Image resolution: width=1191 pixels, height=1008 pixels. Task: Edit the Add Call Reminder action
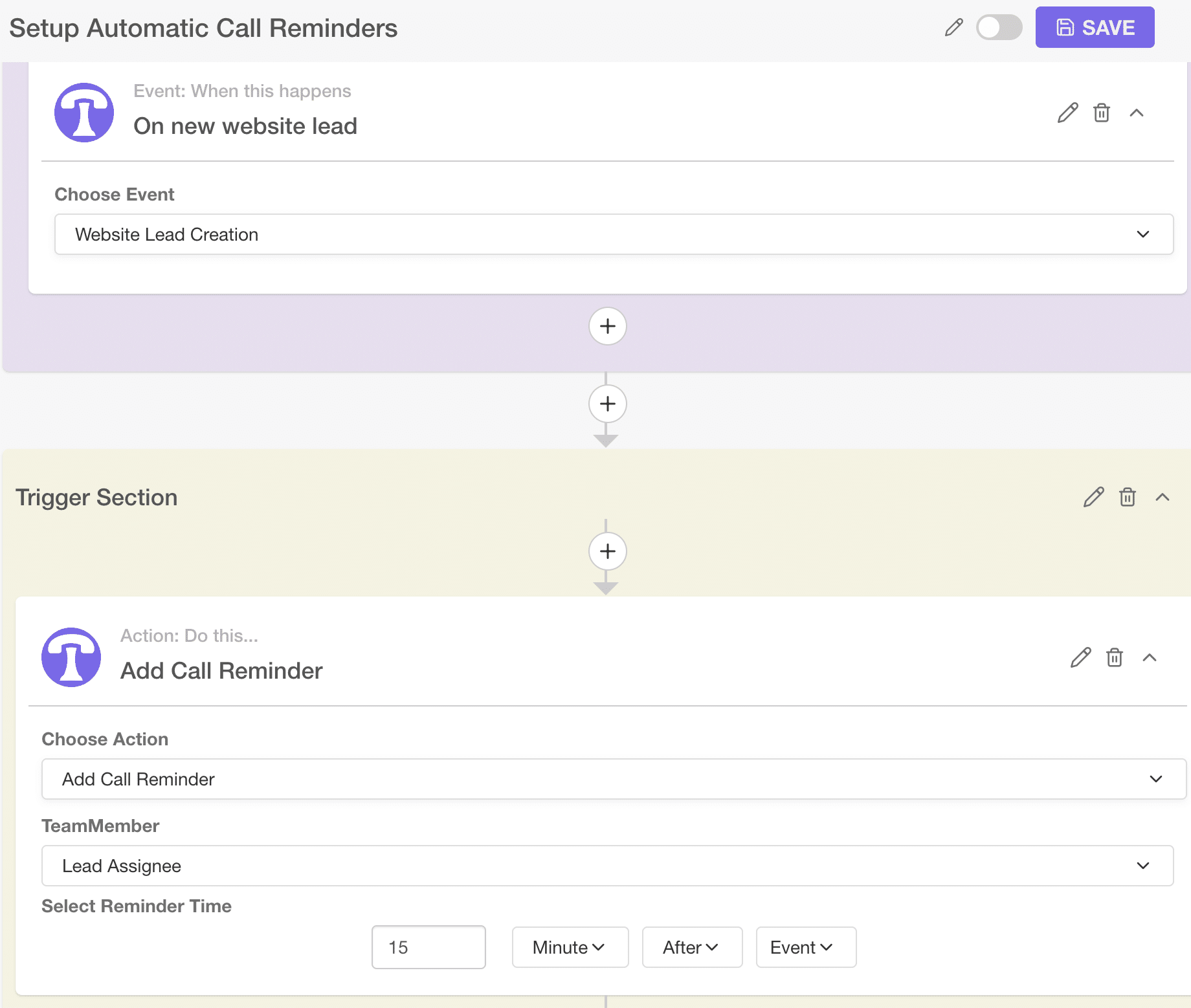(x=1080, y=657)
